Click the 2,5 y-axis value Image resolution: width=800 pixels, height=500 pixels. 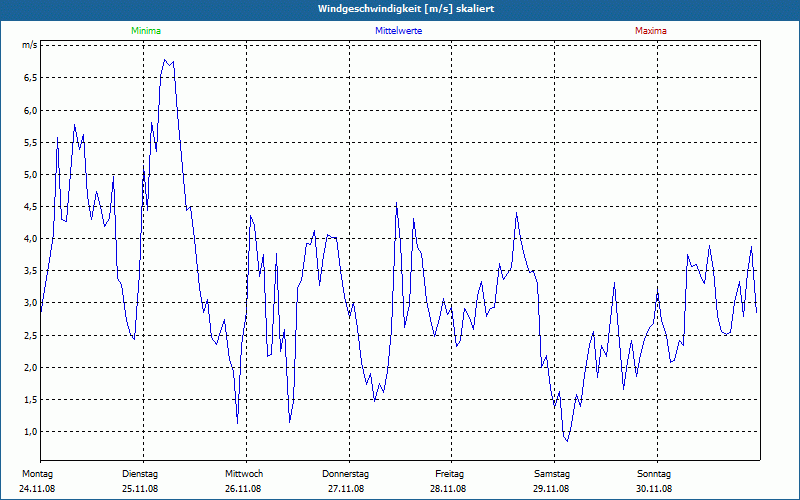(x=30, y=335)
